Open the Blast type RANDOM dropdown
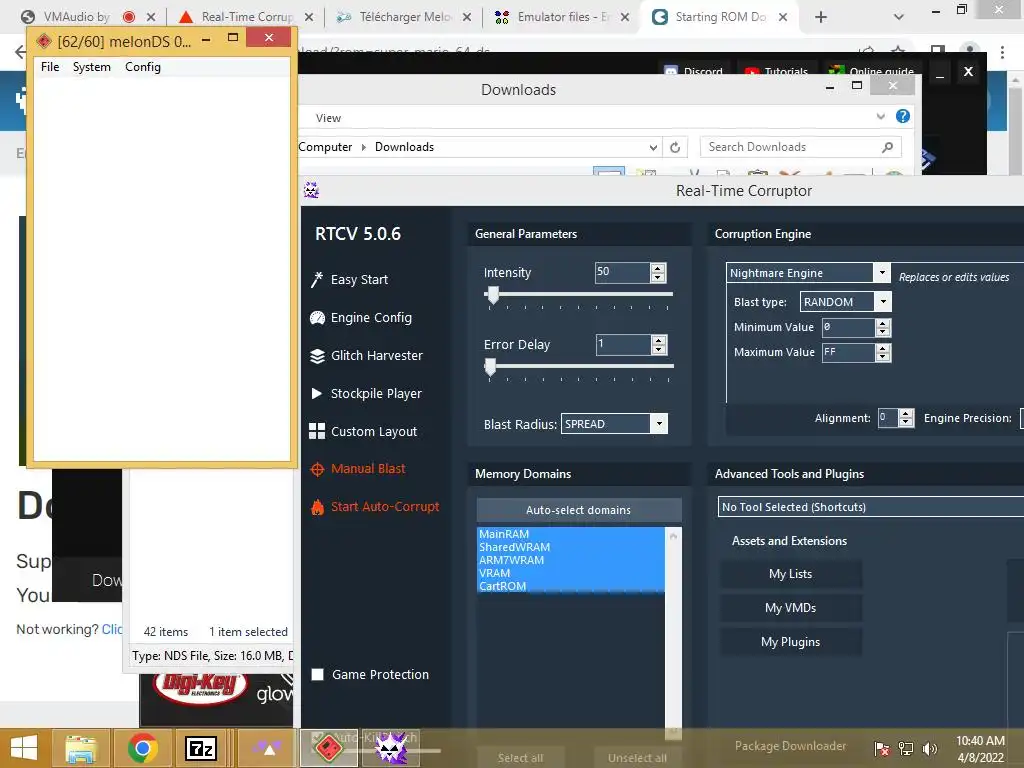The image size is (1024, 768). coord(883,302)
